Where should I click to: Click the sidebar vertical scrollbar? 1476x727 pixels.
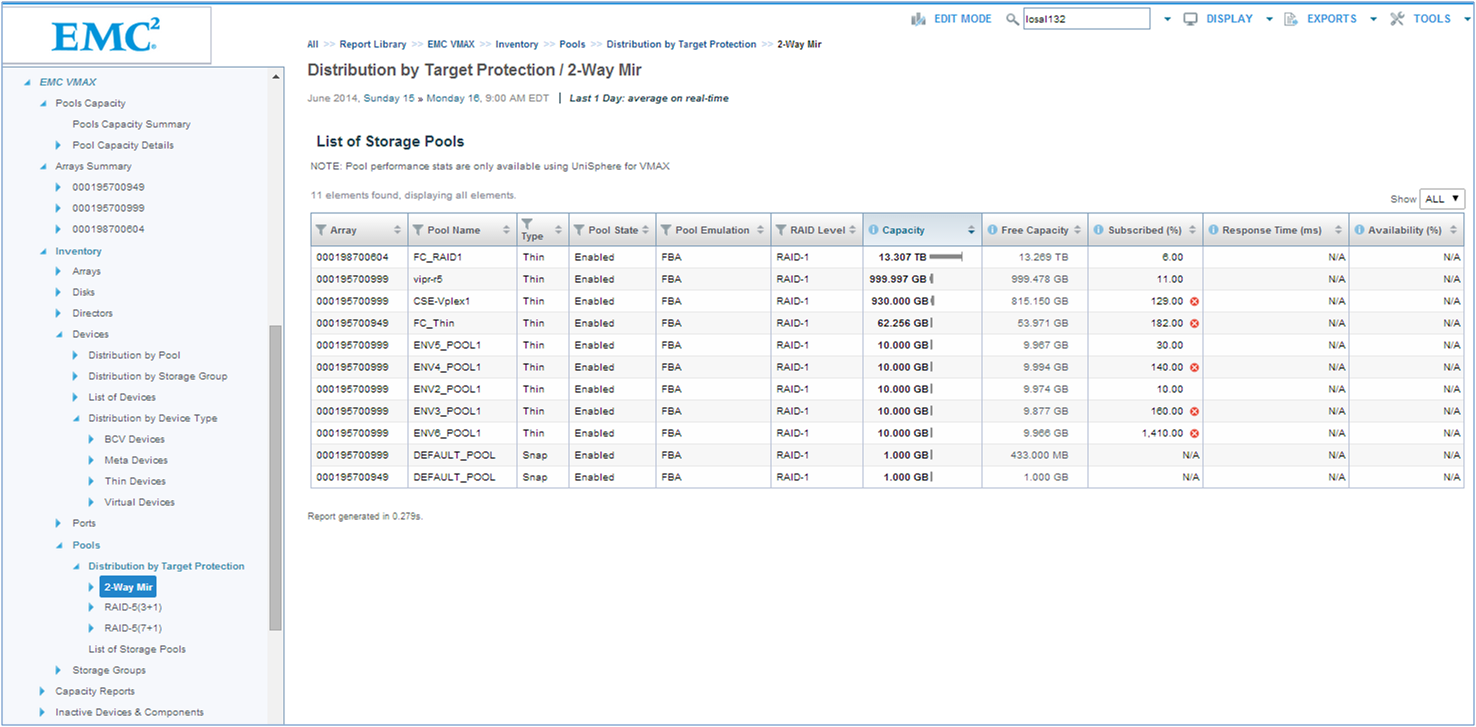point(276,478)
